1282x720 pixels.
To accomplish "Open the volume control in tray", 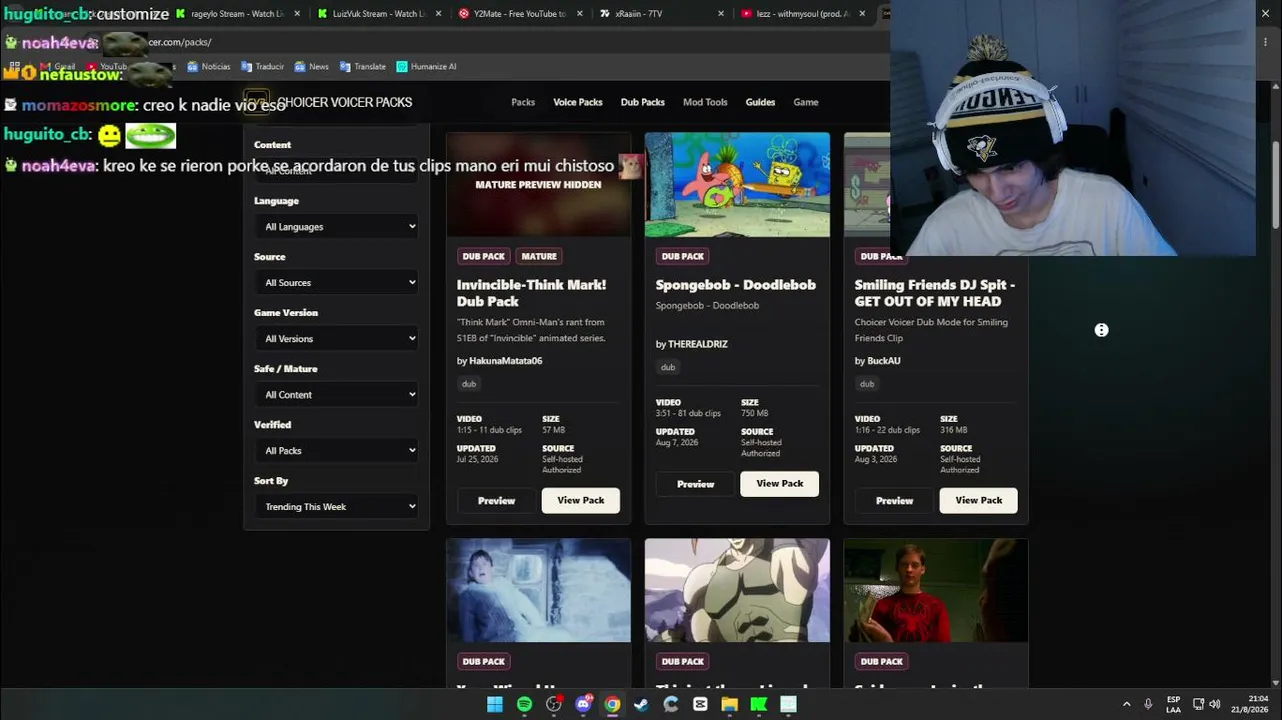I will point(1215,704).
